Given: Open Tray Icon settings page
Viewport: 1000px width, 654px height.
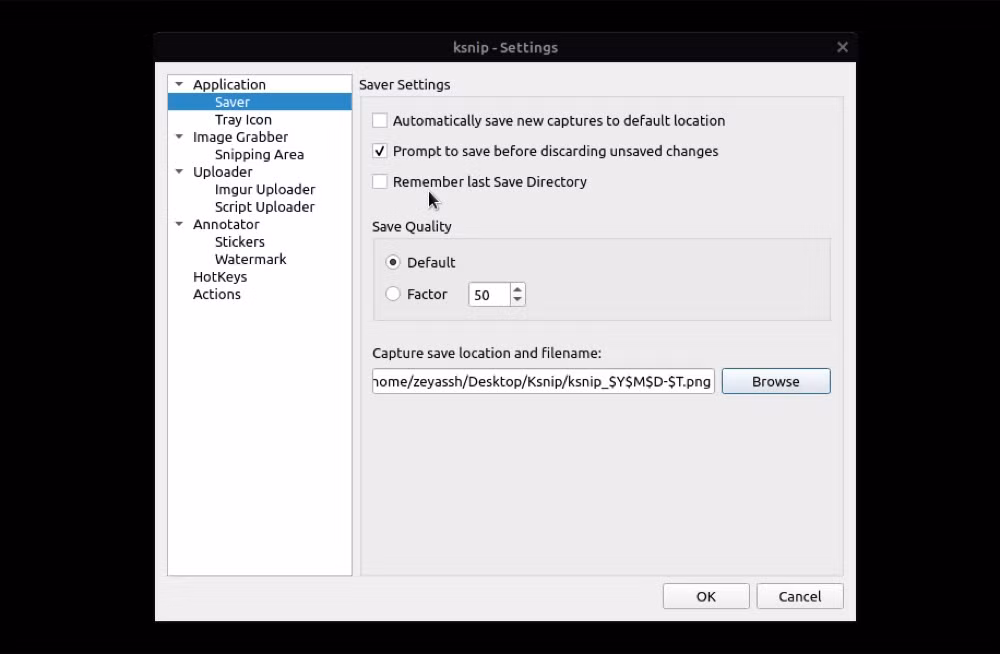Looking at the screenshot, I should pyautogui.click(x=243, y=119).
